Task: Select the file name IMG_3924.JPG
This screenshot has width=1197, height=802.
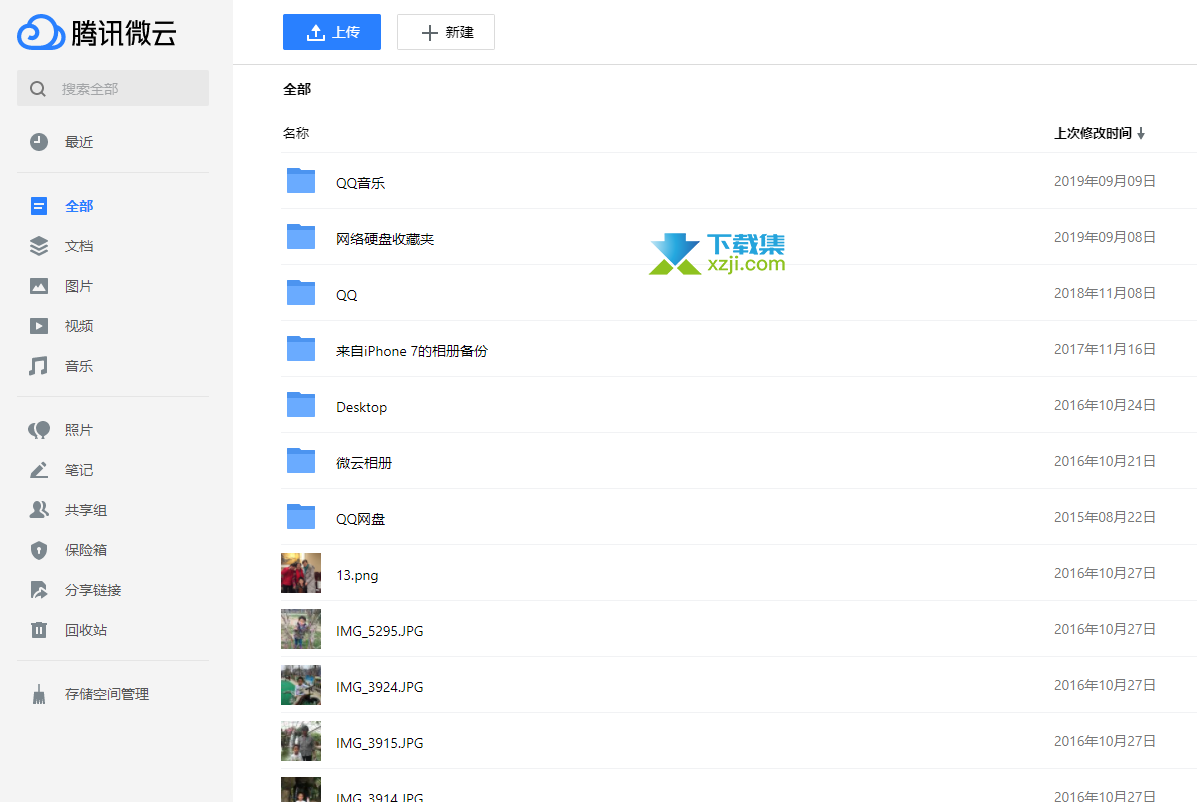Action: 379,687
